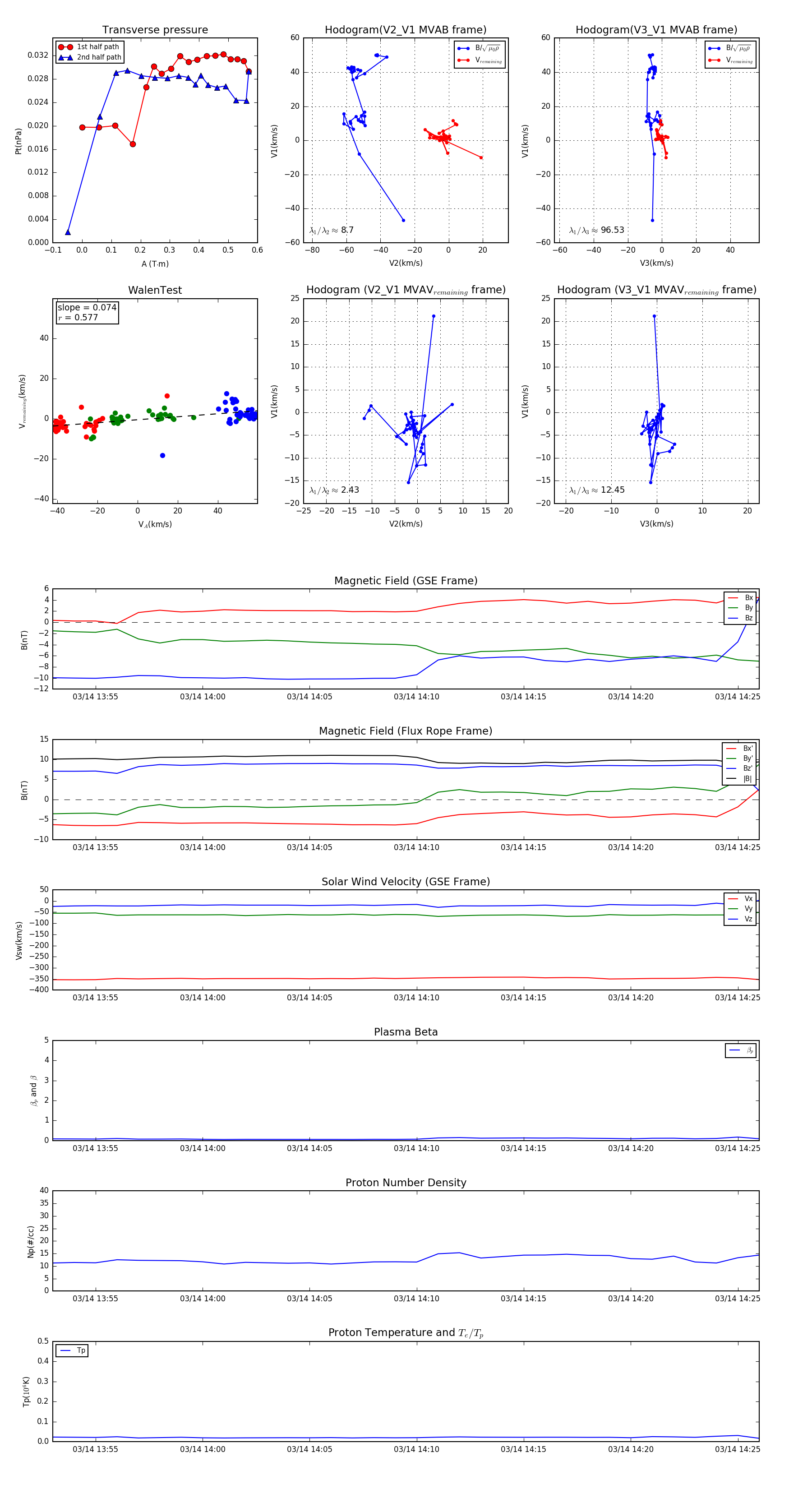
Task: Click the "Hodogram(V2_V1 MVAB frame)" title
Action: [x=405, y=30]
